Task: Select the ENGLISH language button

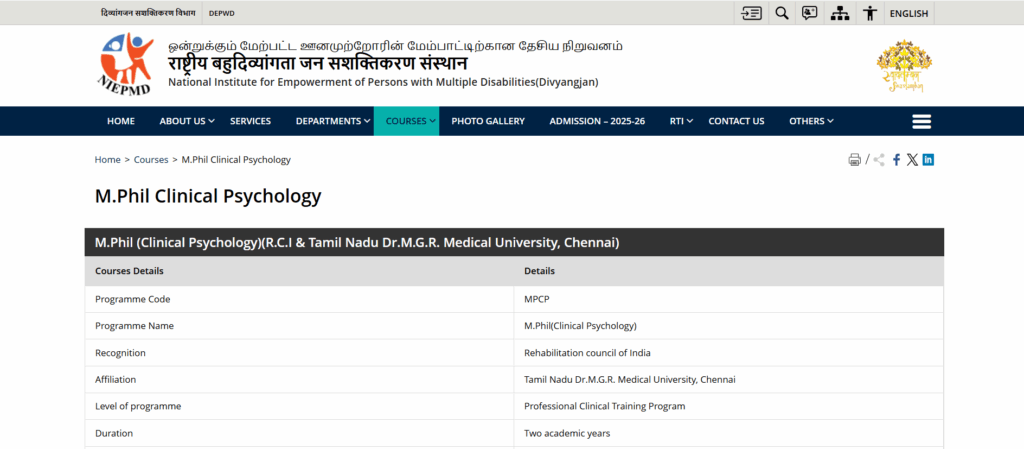Action: pyautogui.click(x=908, y=13)
